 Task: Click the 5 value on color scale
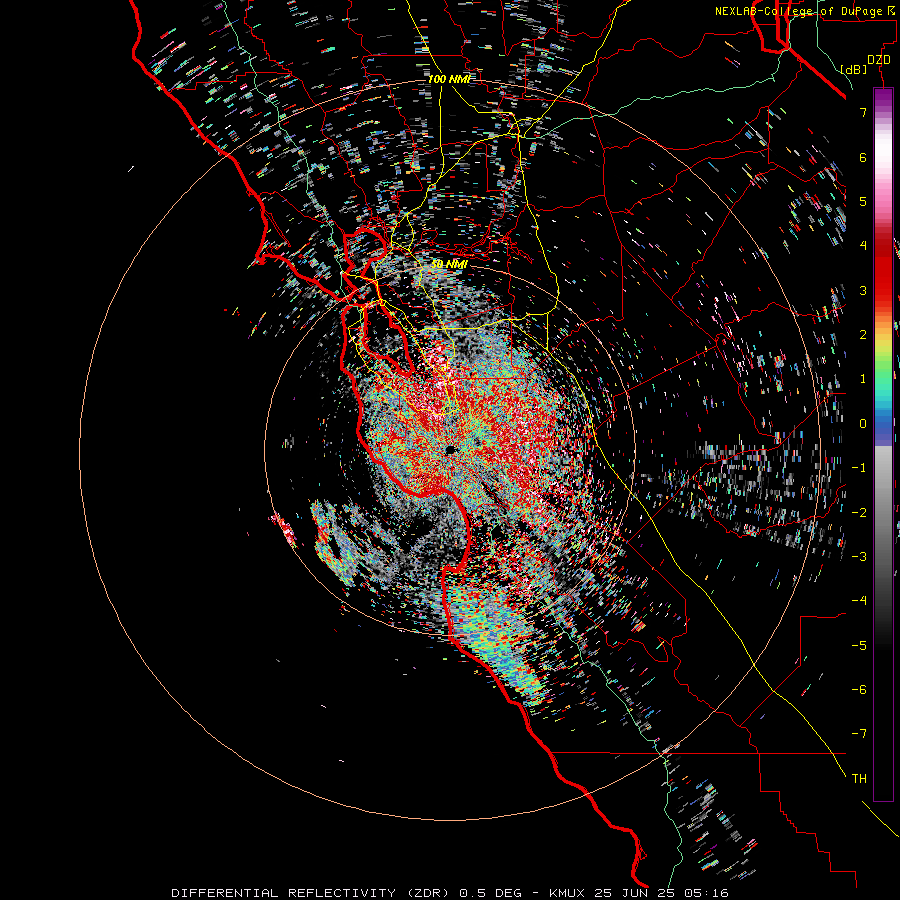click(x=863, y=201)
